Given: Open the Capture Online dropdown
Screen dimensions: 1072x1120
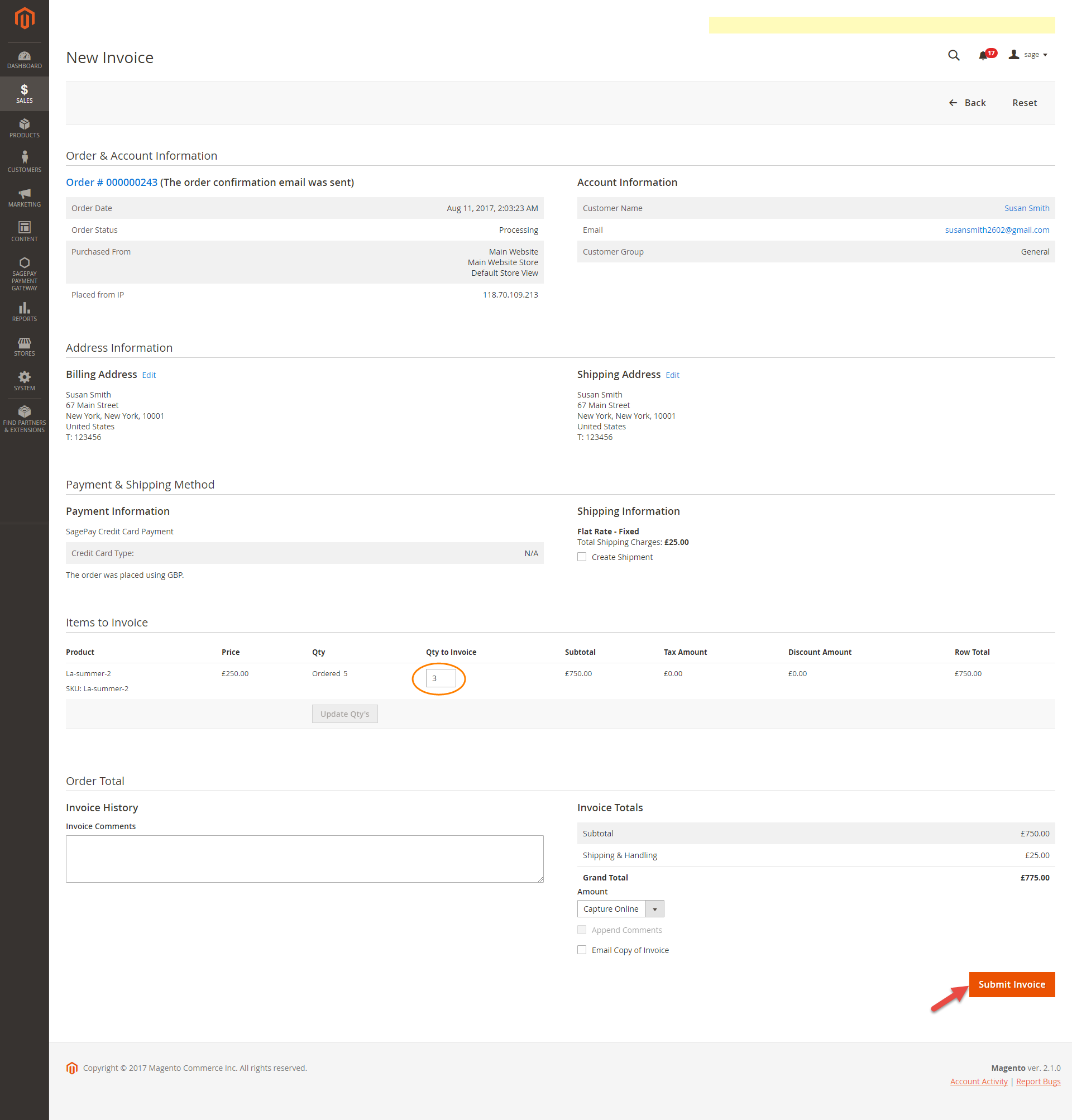Looking at the screenshot, I should pos(654,908).
